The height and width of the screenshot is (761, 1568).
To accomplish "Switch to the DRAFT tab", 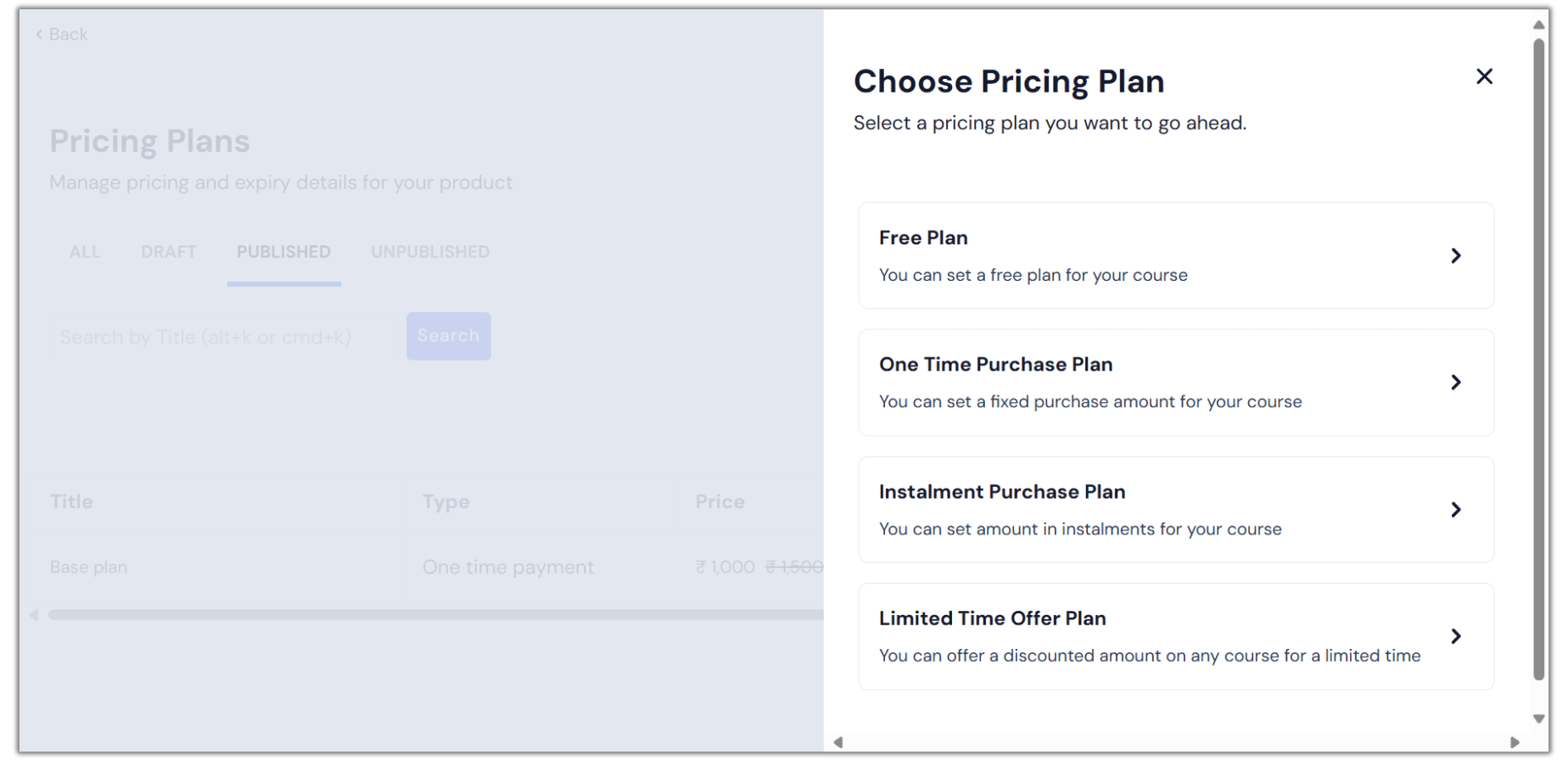I will (169, 252).
